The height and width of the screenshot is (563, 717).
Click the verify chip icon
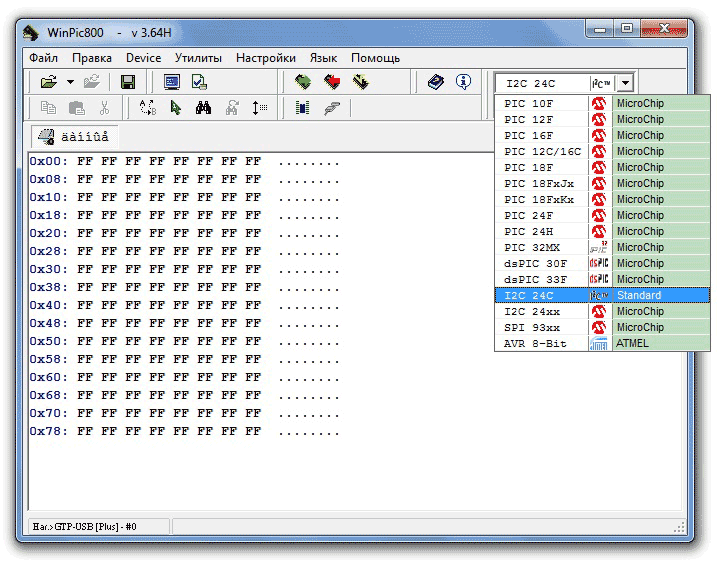(x=361, y=82)
